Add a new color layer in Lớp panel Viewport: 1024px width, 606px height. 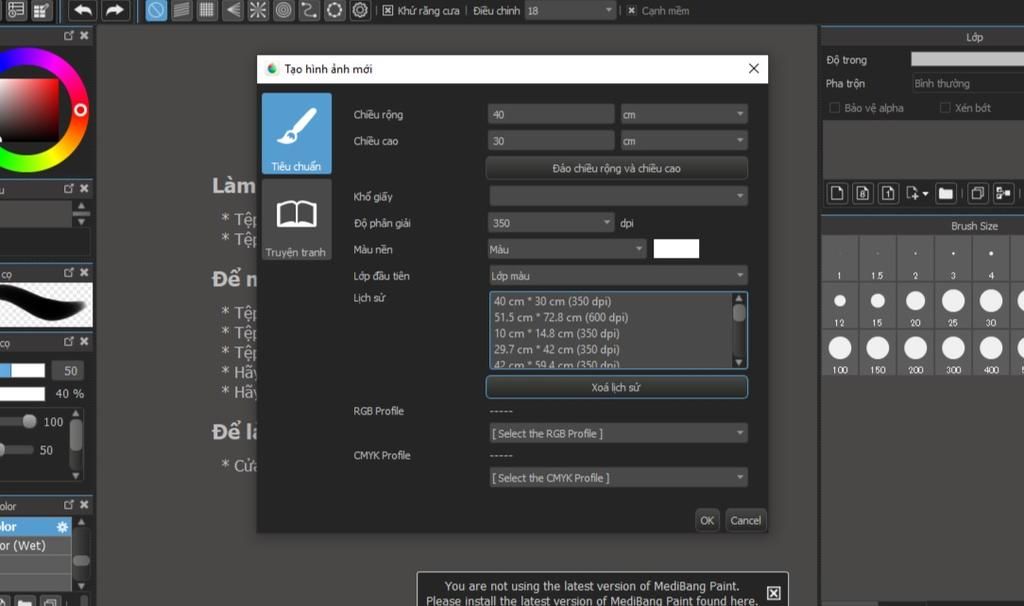837,193
